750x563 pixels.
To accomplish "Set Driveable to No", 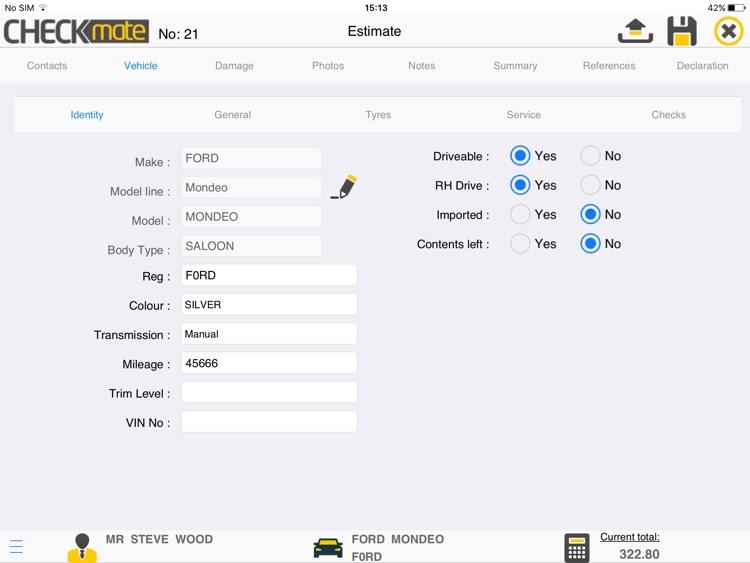I will pos(590,155).
